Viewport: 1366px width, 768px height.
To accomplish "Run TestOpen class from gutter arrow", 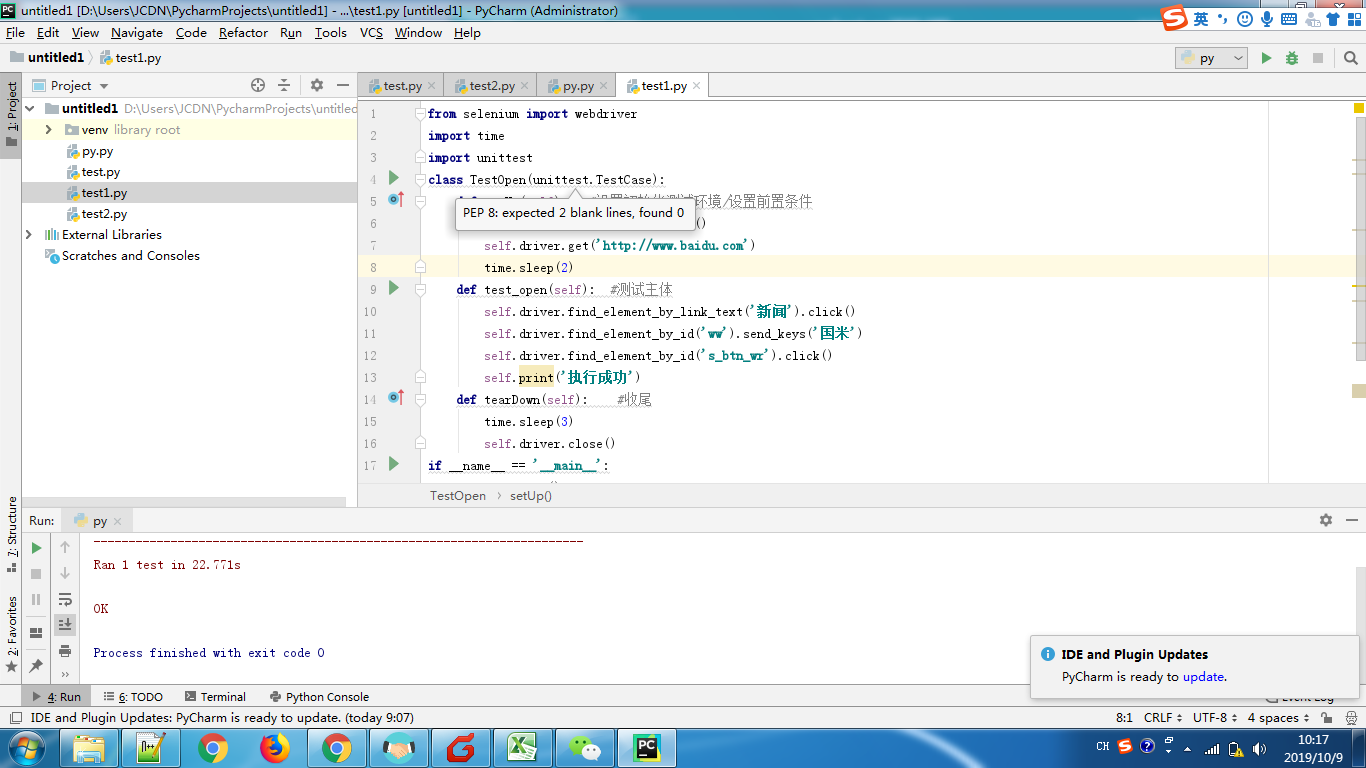I will pyautogui.click(x=394, y=178).
